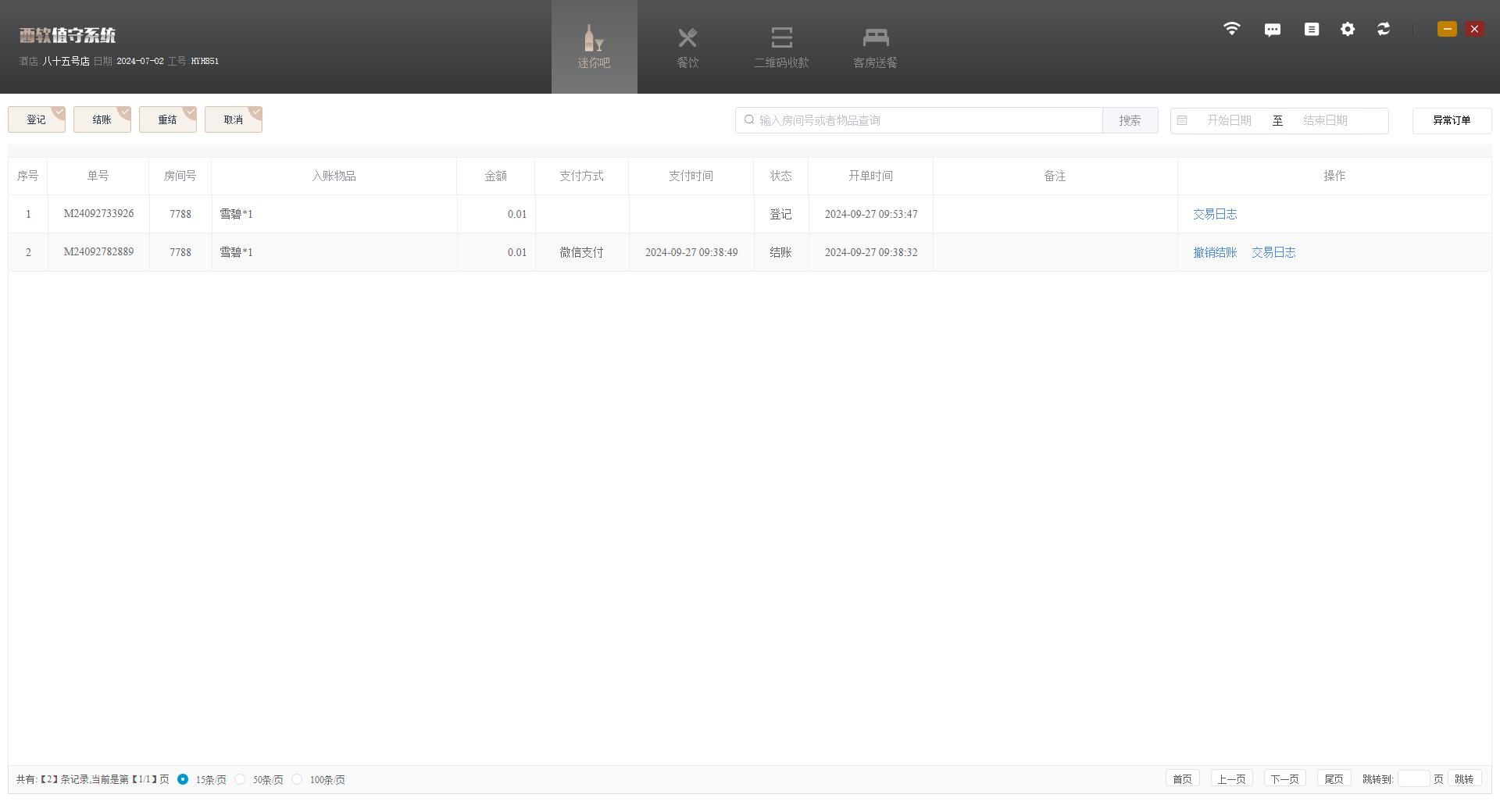Open 交易日志 for order M24092733926

point(1215,214)
